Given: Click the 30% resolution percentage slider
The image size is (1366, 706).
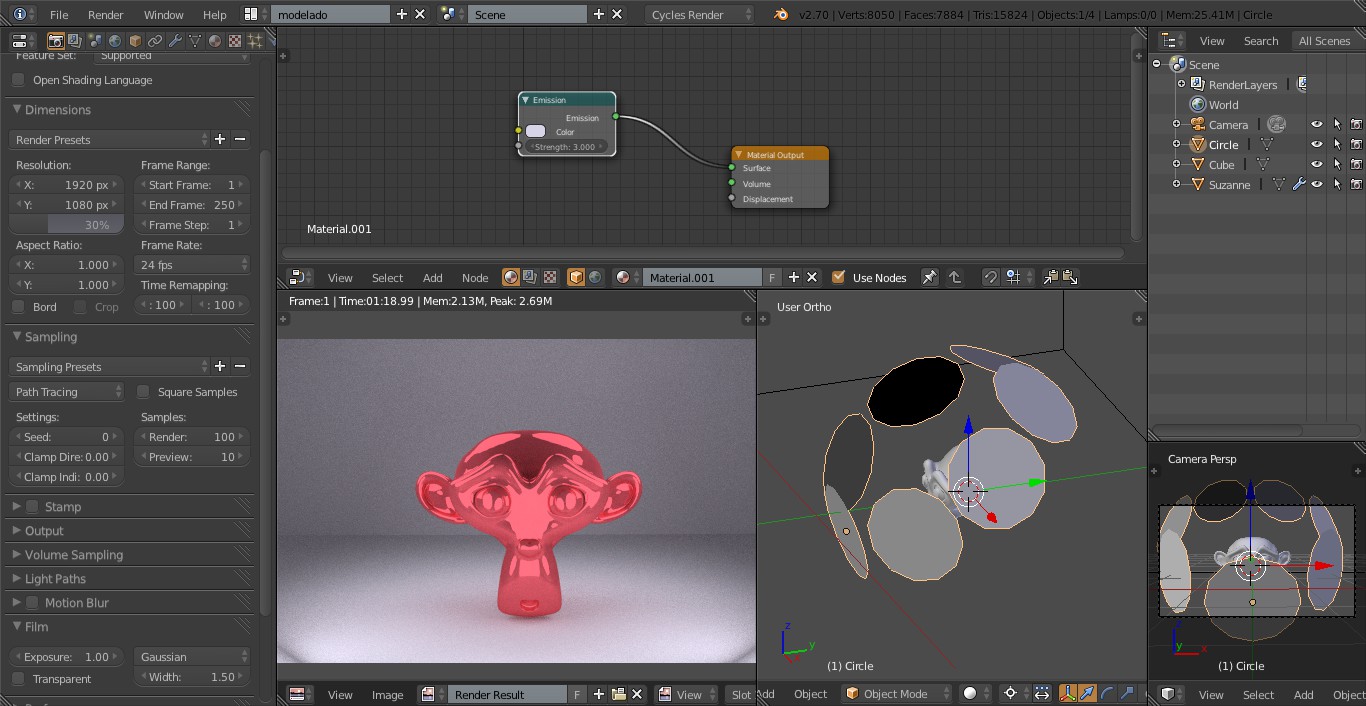Looking at the screenshot, I should pyautogui.click(x=67, y=225).
